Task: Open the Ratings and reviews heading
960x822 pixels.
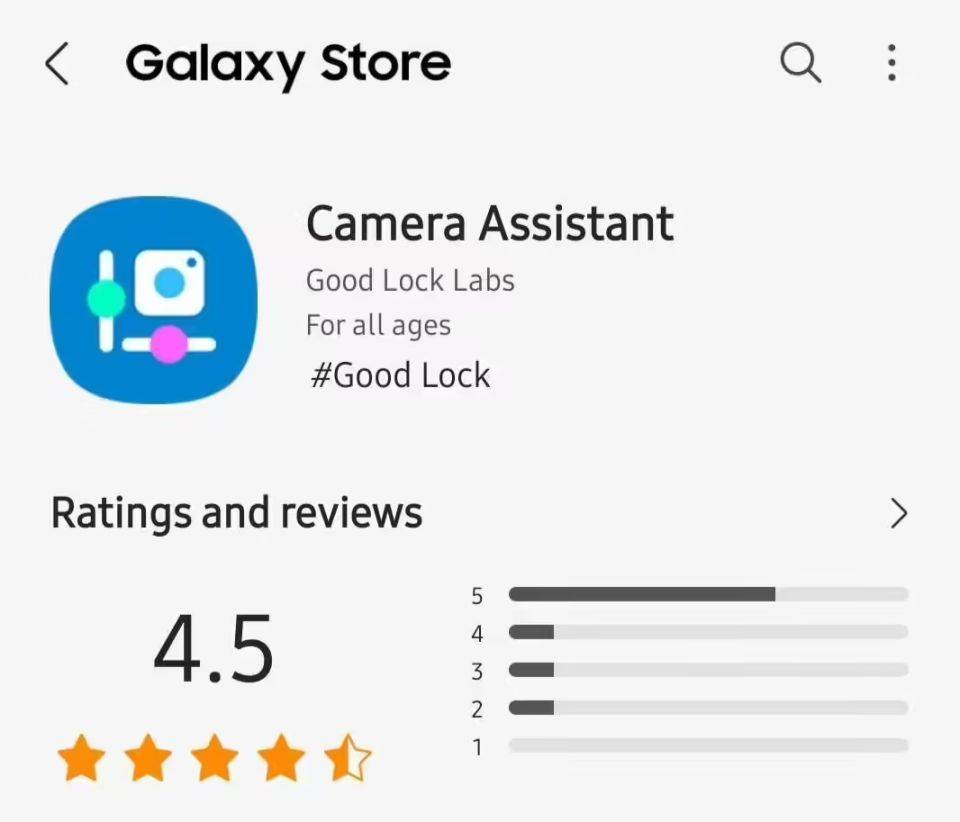Action: click(x=236, y=513)
